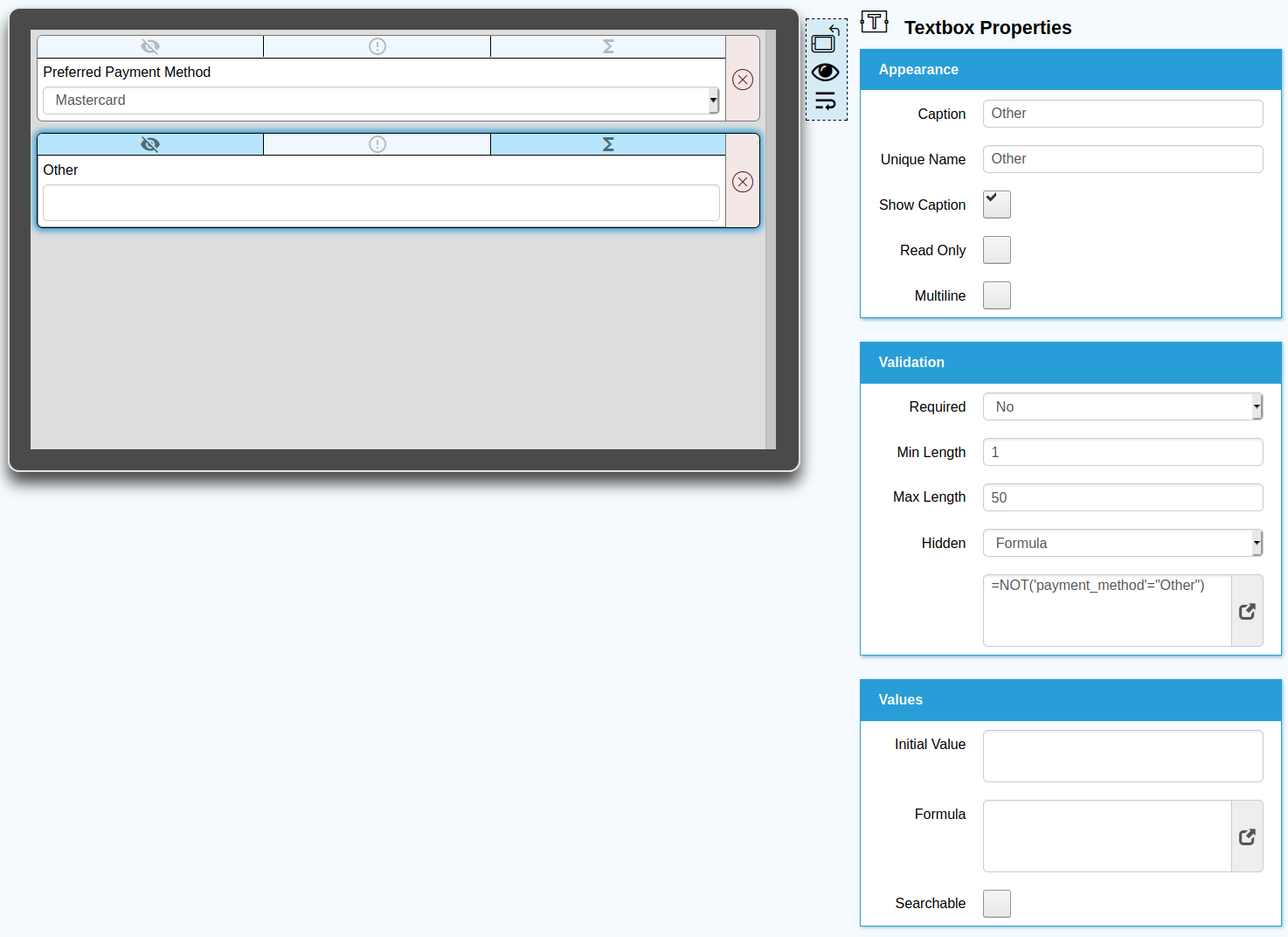Delete the Other textbox field
The height and width of the screenshot is (937, 1288).
click(x=743, y=182)
